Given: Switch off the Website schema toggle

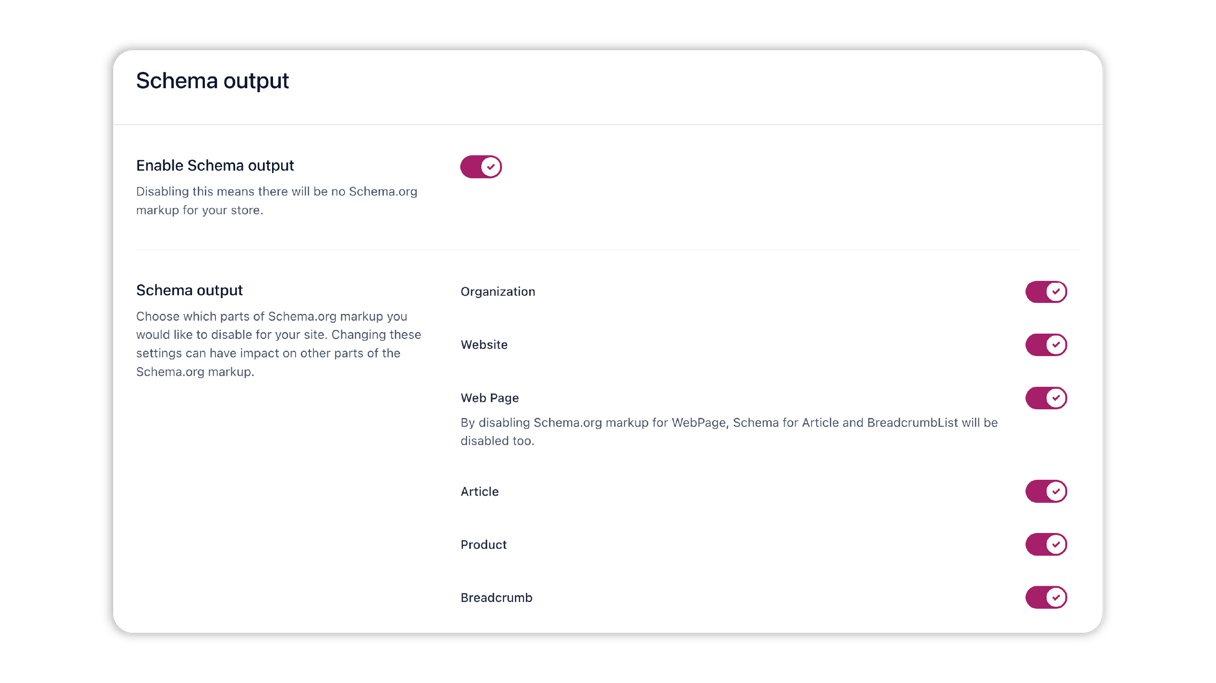Looking at the screenshot, I should pos(1046,345).
